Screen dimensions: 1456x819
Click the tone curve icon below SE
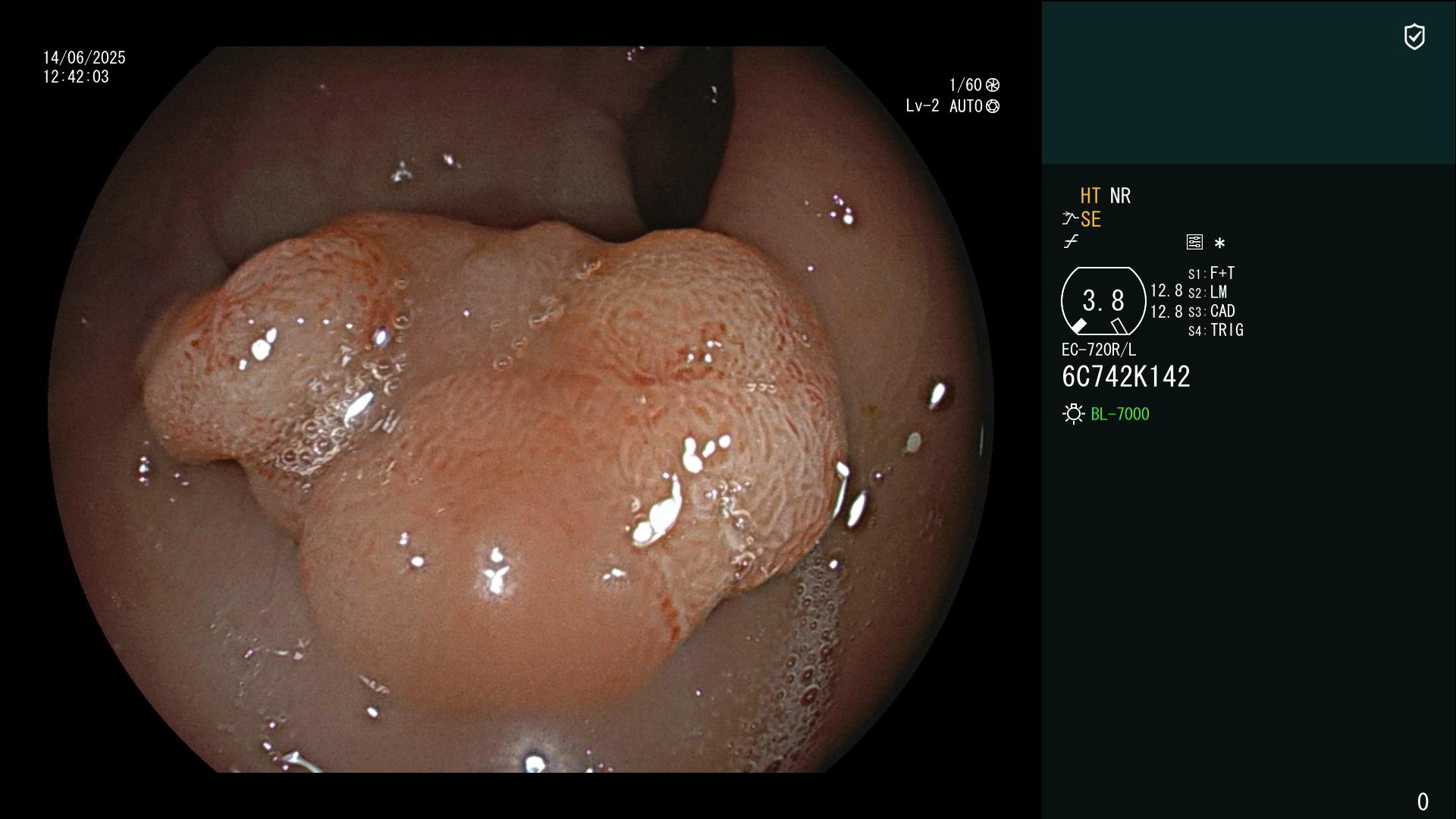(x=1071, y=242)
